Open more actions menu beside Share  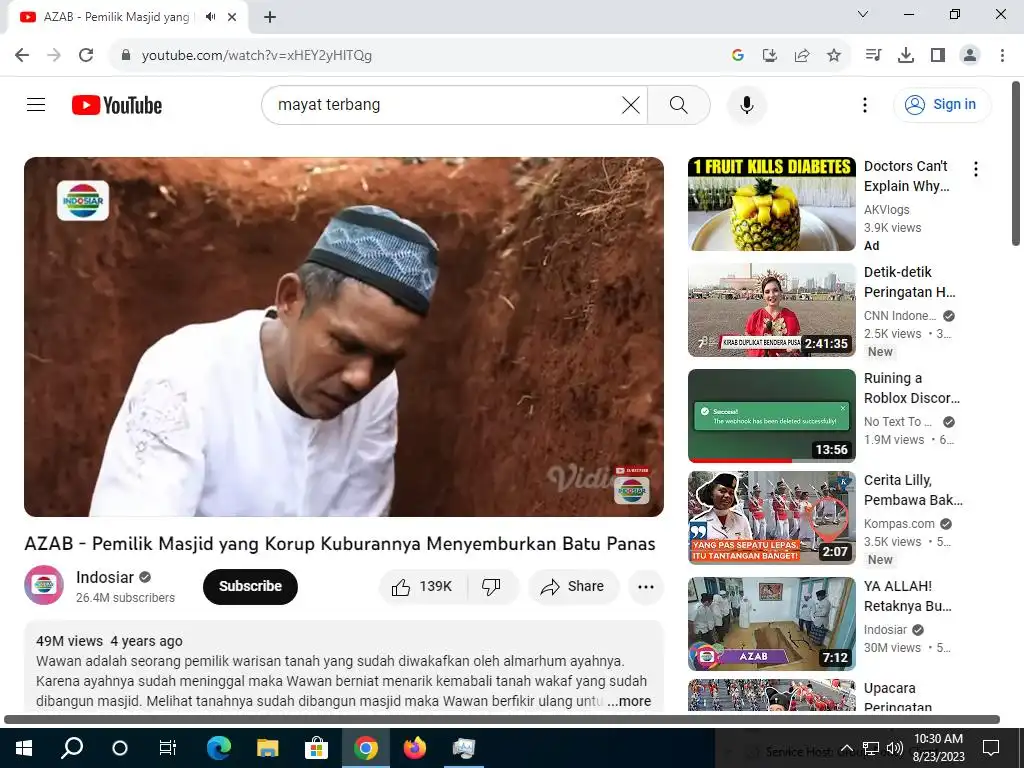646,586
